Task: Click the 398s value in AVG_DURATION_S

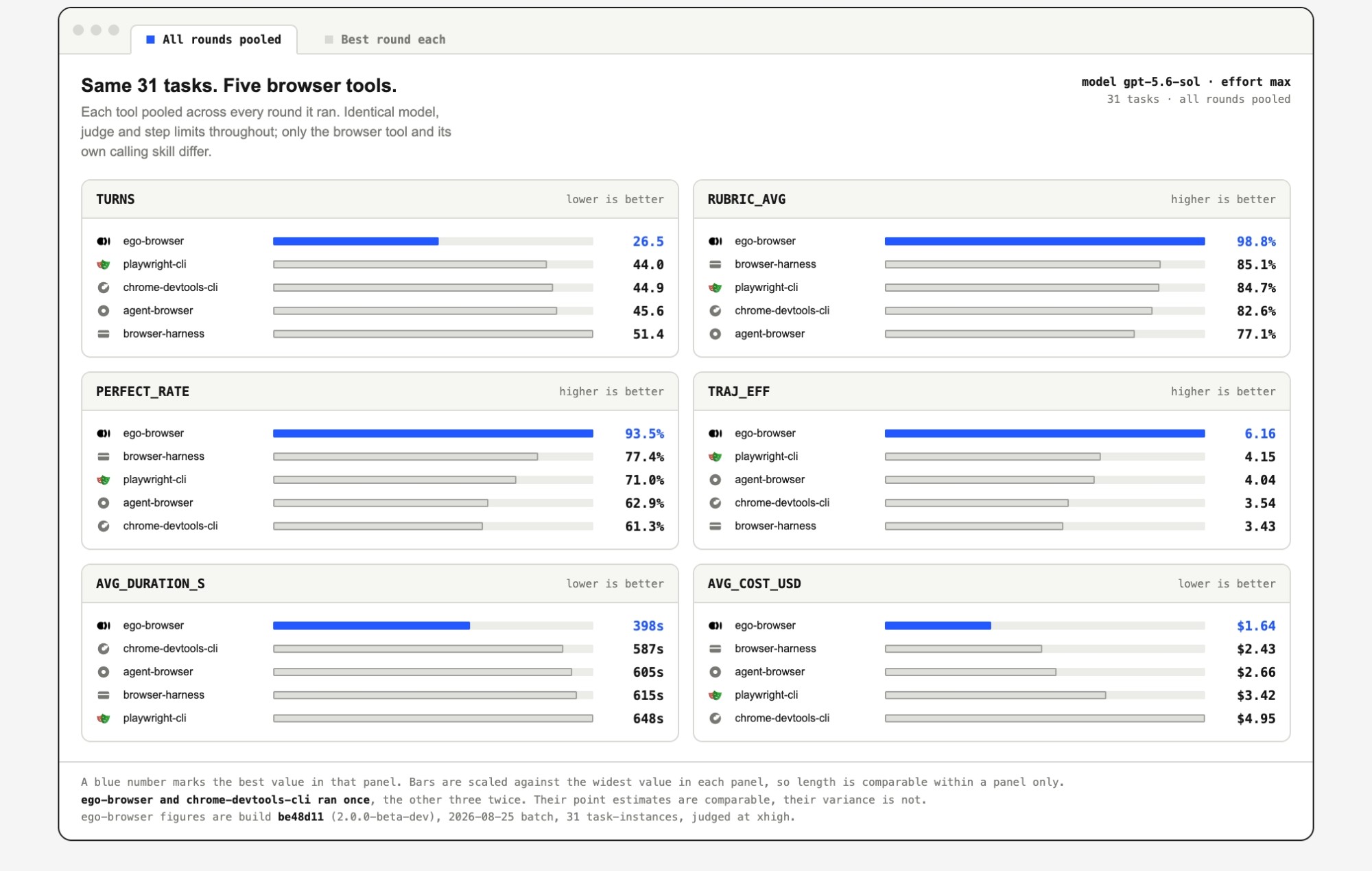Action: tap(648, 626)
